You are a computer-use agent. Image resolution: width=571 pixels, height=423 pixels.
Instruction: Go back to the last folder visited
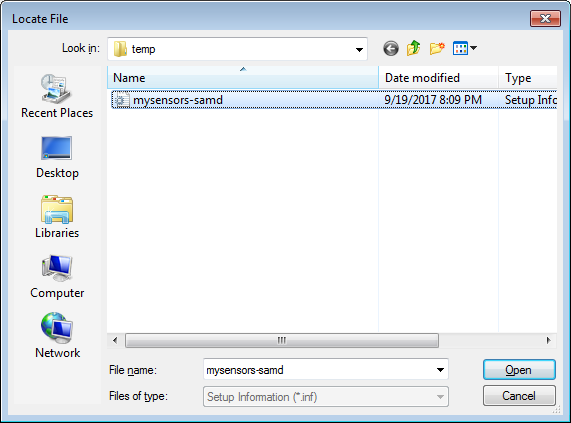[x=391, y=48]
